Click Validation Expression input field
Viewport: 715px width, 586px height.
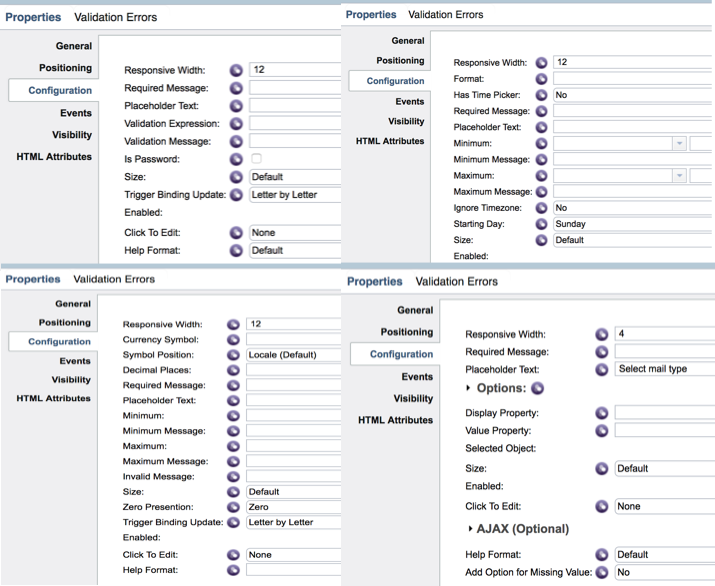pyautogui.click(x=295, y=124)
